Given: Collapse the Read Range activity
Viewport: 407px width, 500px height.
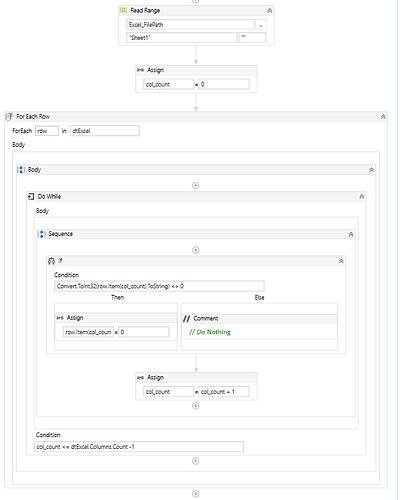Looking at the screenshot, I should tap(269, 11).
